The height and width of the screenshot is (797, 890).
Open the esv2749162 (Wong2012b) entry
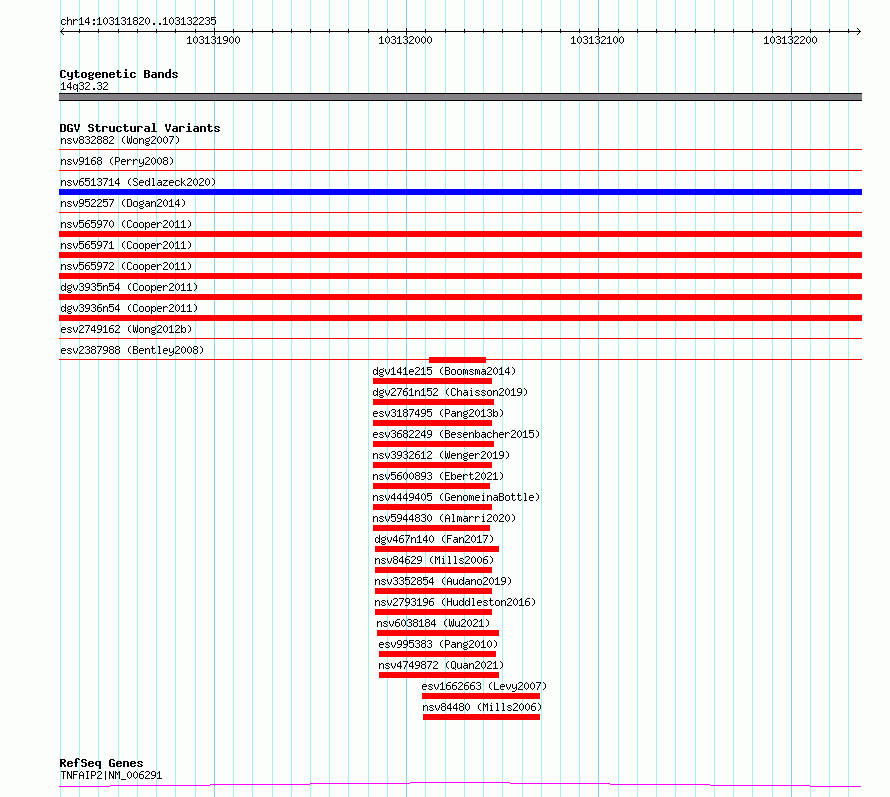tap(126, 329)
